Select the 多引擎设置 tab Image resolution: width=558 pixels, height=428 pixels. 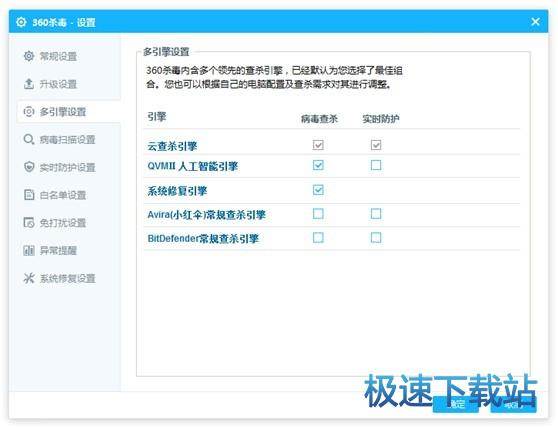tap(69, 112)
